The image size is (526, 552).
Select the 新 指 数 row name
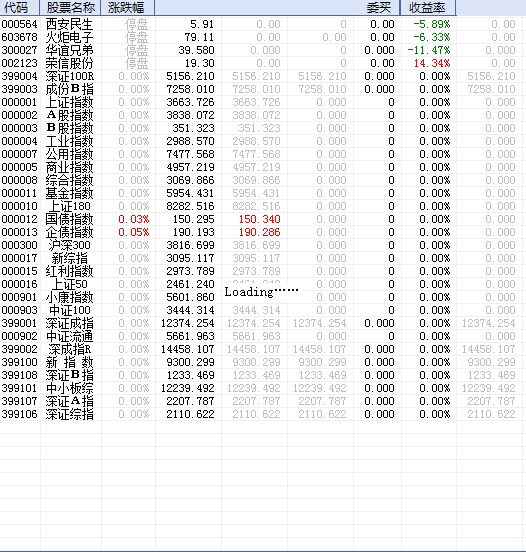pos(69,363)
